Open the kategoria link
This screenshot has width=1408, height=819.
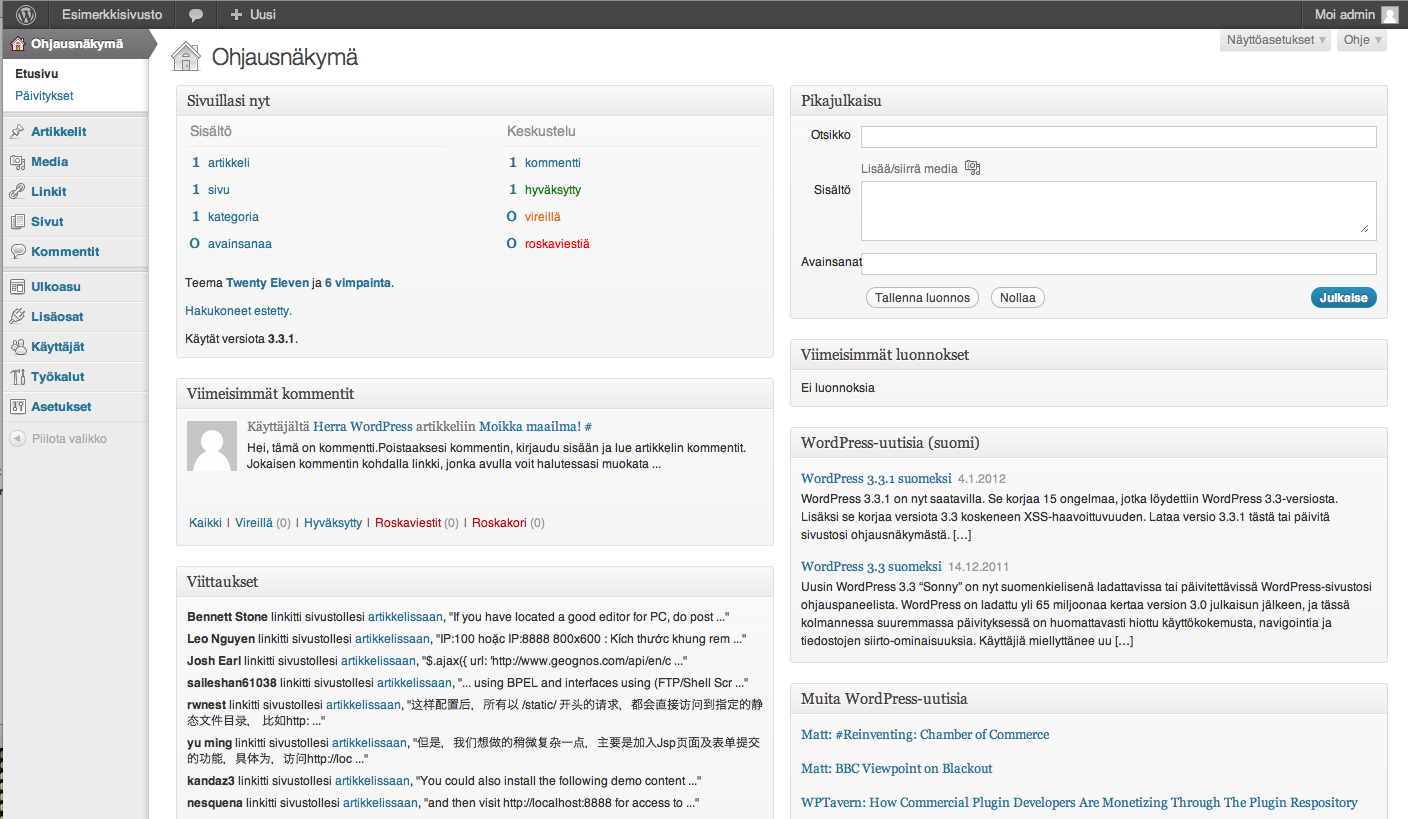pos(233,217)
